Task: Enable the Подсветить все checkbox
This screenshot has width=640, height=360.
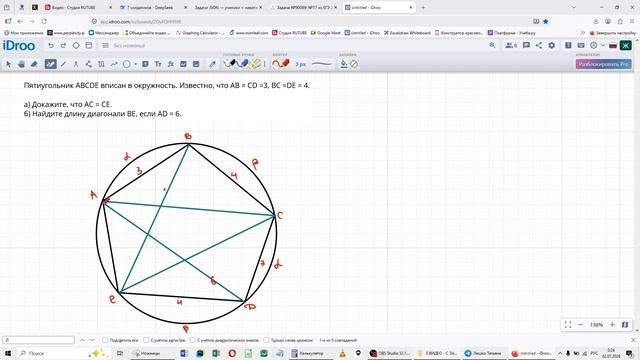Action: (105, 340)
